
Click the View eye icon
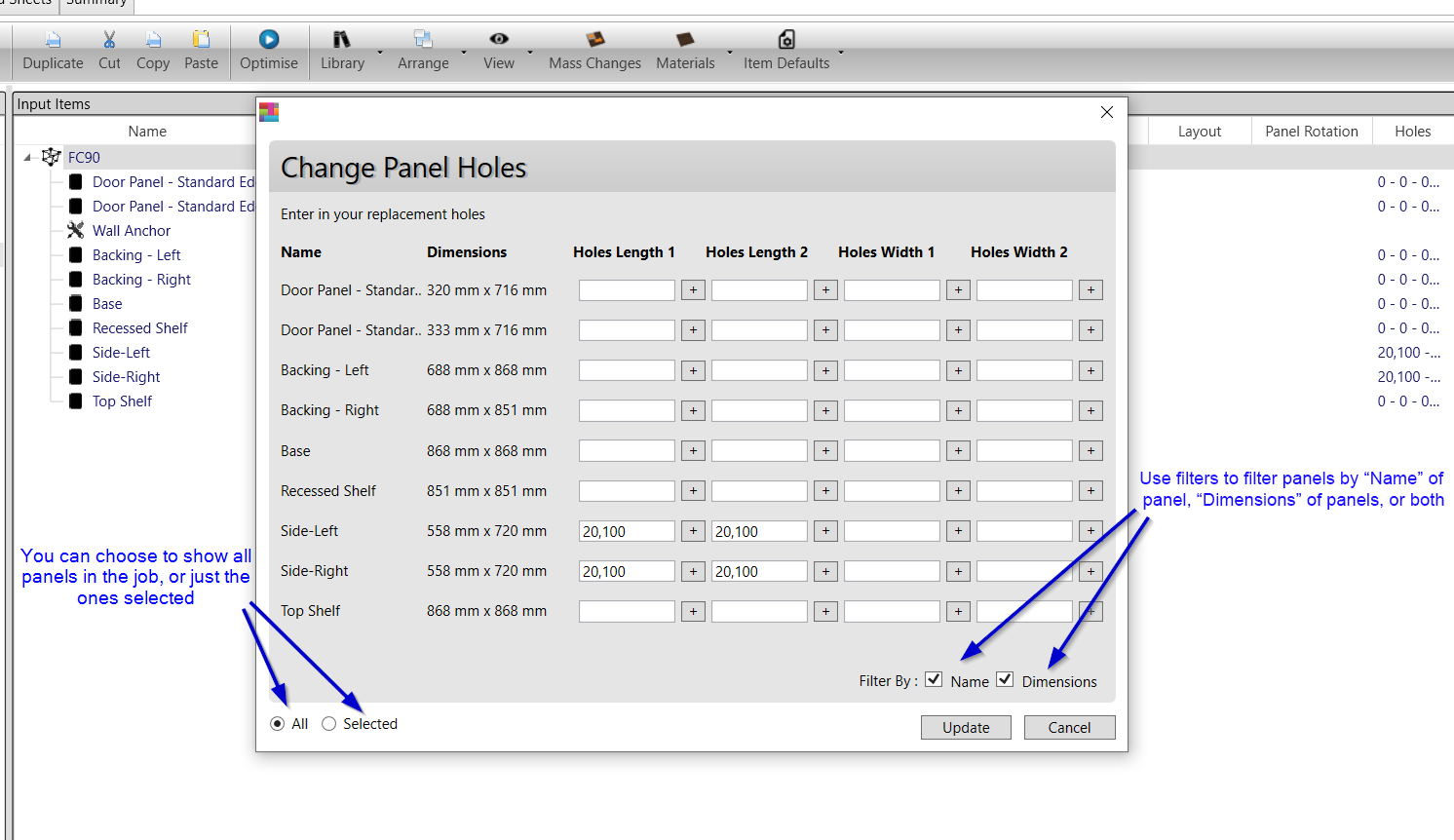[499, 39]
